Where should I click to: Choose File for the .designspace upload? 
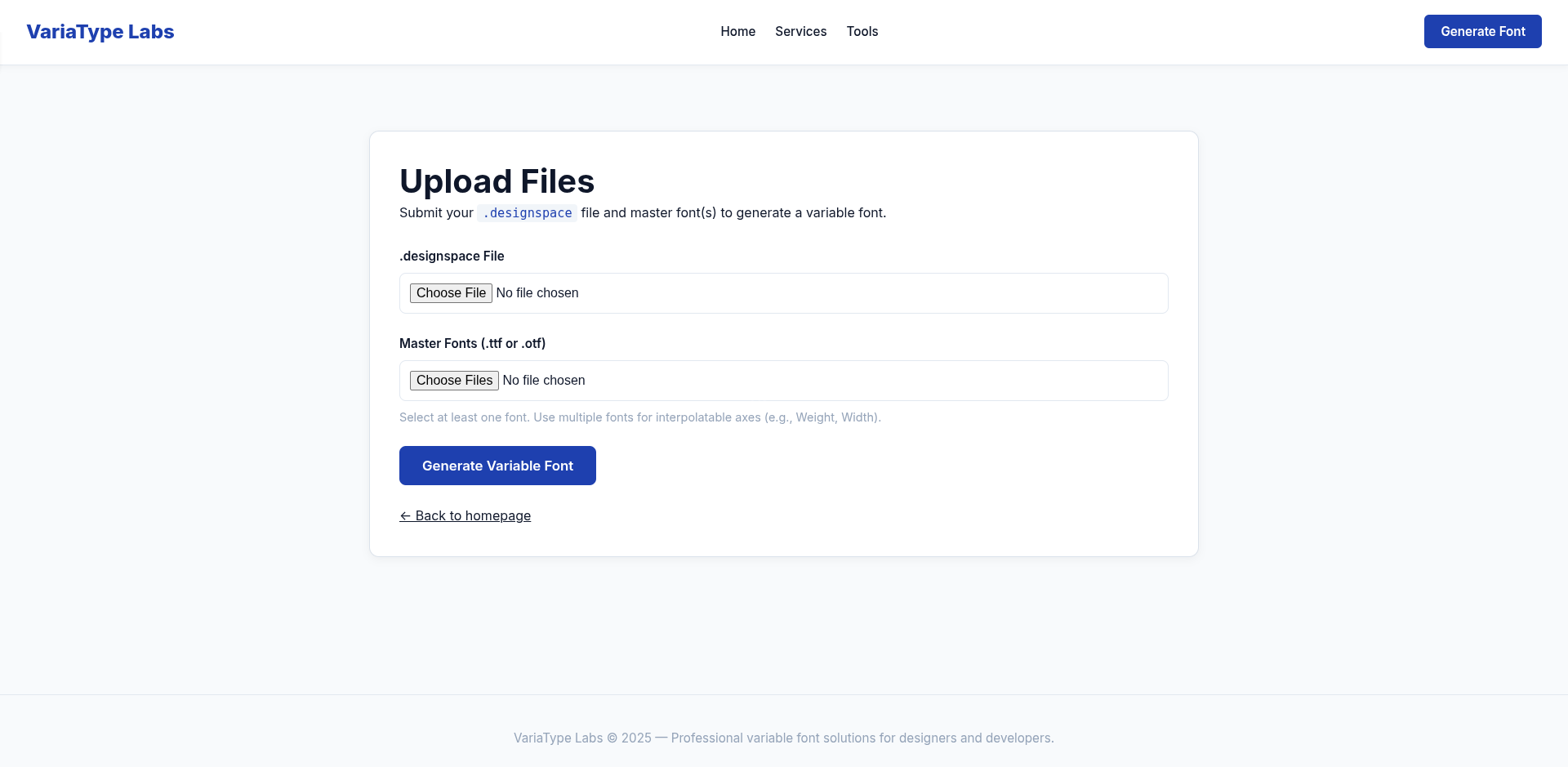point(451,292)
